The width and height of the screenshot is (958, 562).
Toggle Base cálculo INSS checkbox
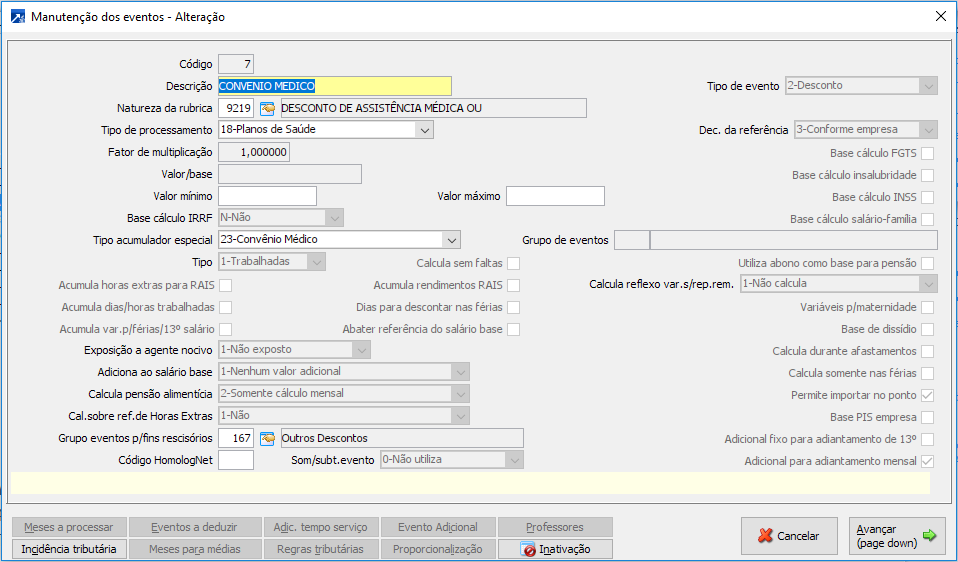(x=927, y=197)
